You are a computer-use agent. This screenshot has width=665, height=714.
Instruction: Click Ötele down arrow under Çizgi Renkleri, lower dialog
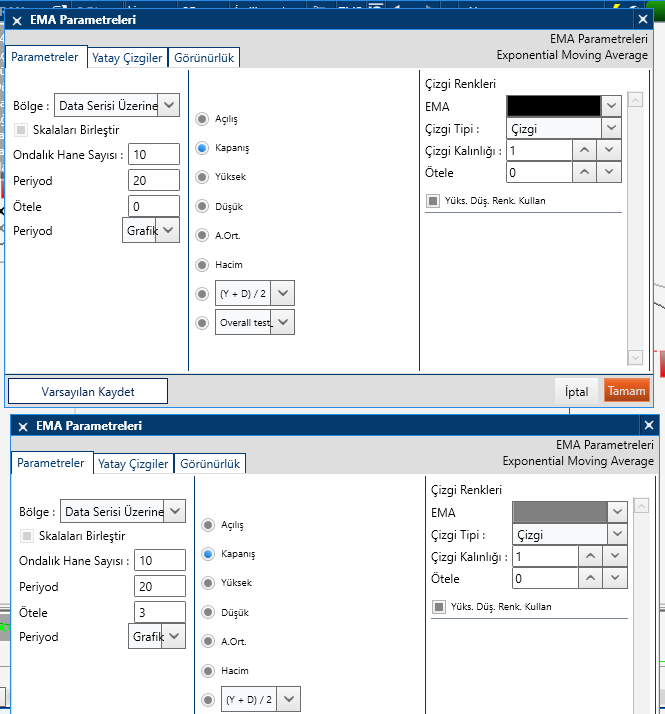click(x=616, y=579)
